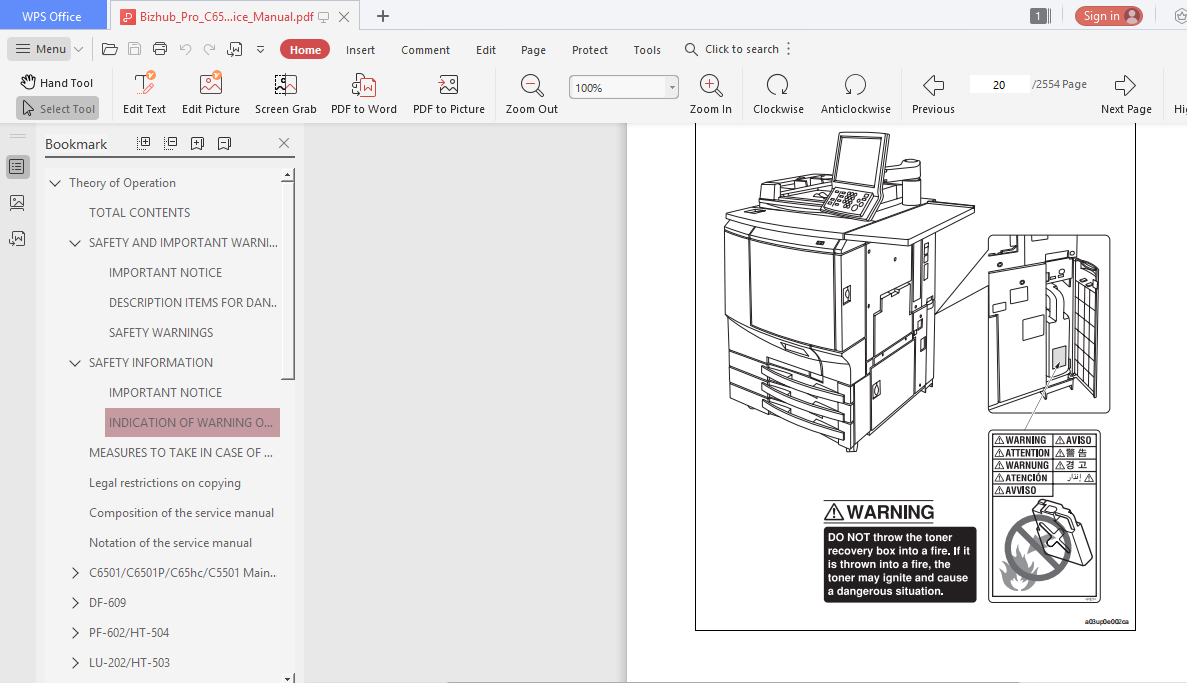Open the Thumbnail panel sidebar icon

[17, 202]
